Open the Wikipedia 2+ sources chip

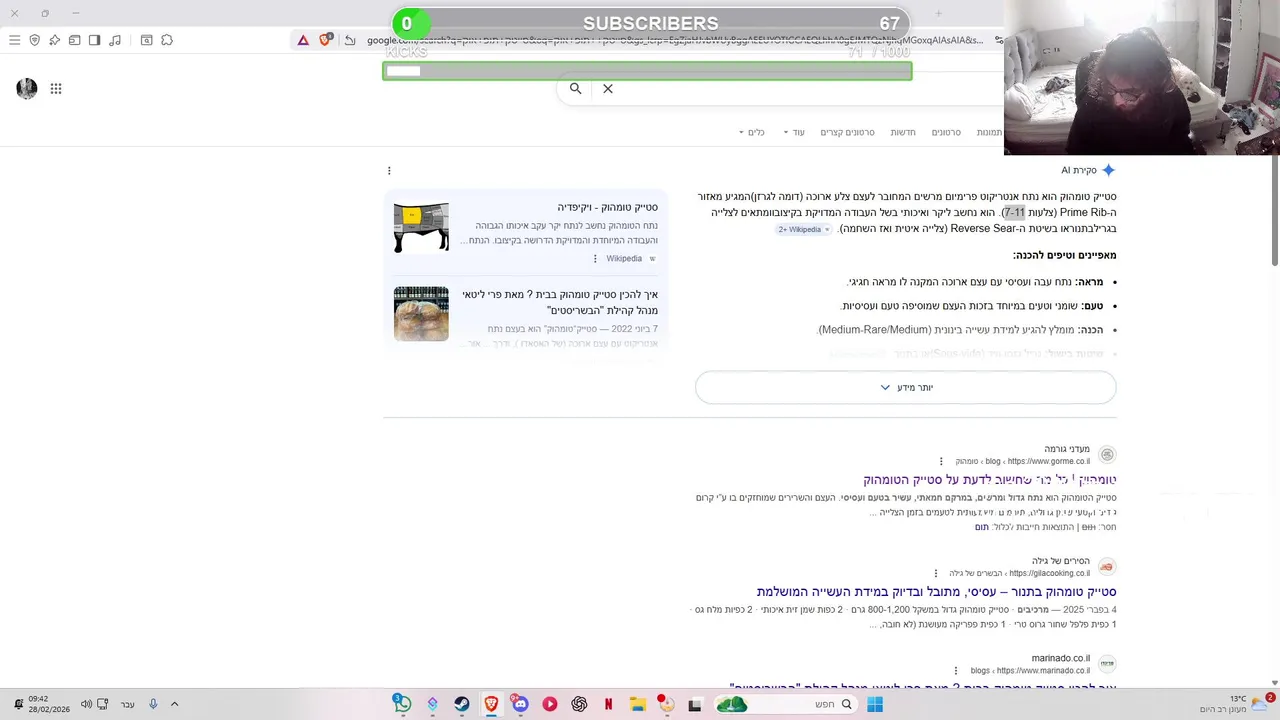click(x=804, y=229)
